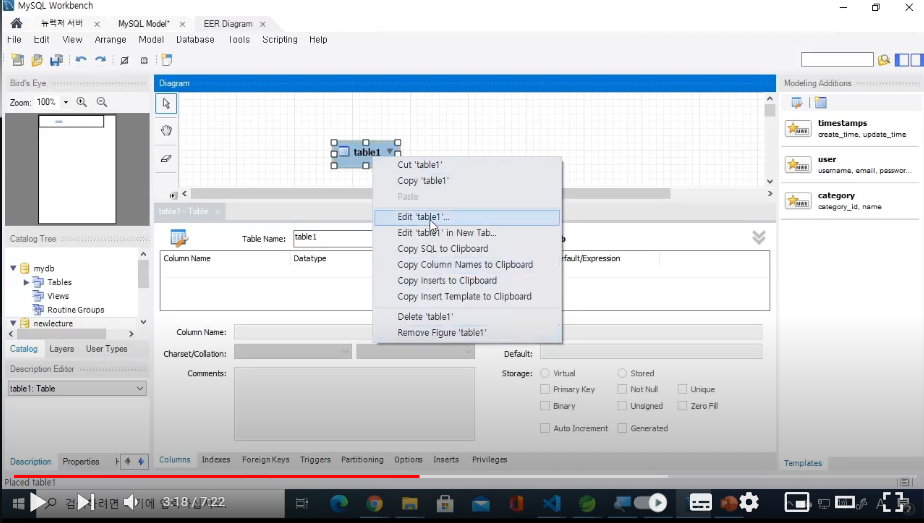Click the Save Model disk icon
Image resolution: width=924 pixels, height=523 pixels.
pyautogui.click(x=57, y=60)
